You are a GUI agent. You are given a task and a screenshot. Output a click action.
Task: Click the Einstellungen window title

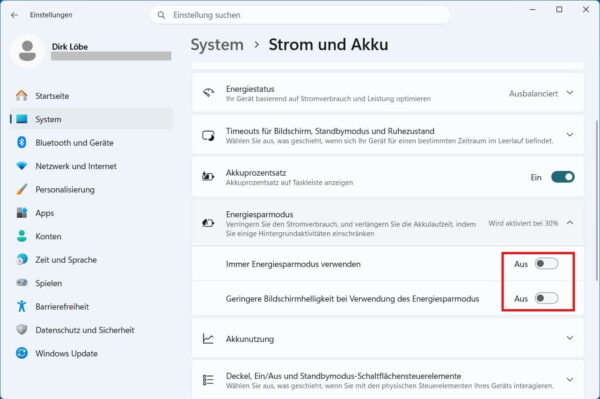pyautogui.click(x=51, y=15)
